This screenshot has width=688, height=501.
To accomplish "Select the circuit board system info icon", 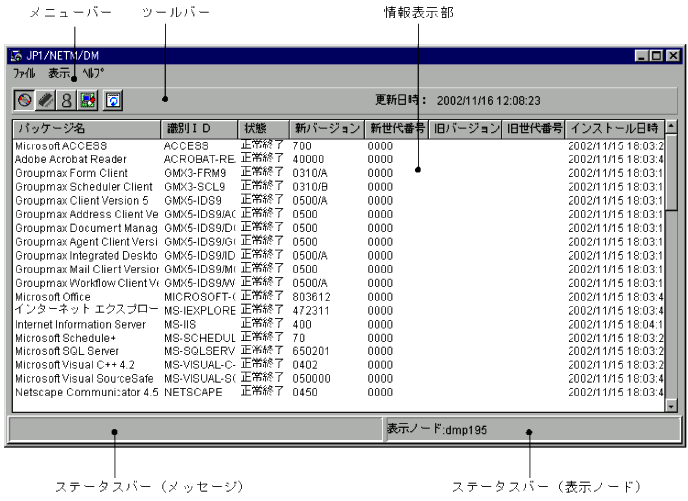I will click(x=88, y=100).
